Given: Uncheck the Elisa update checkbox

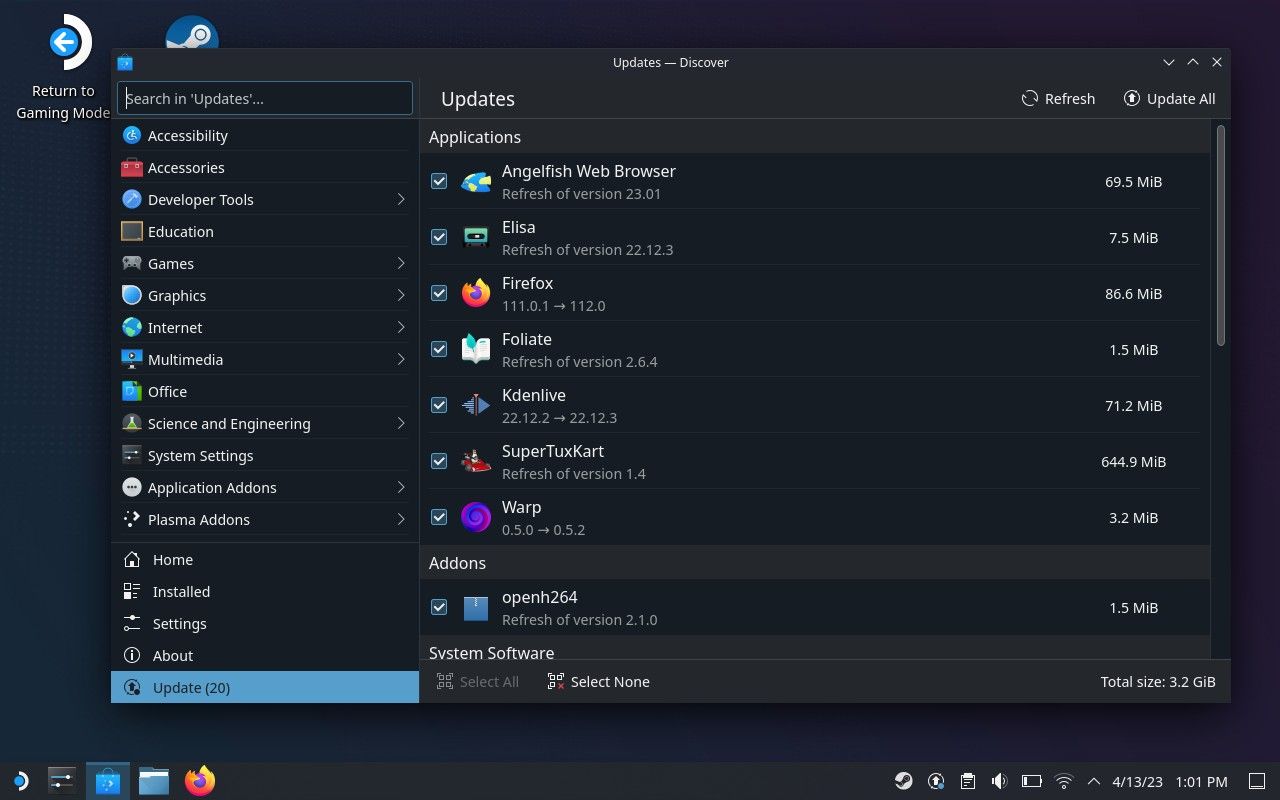Looking at the screenshot, I should (439, 238).
